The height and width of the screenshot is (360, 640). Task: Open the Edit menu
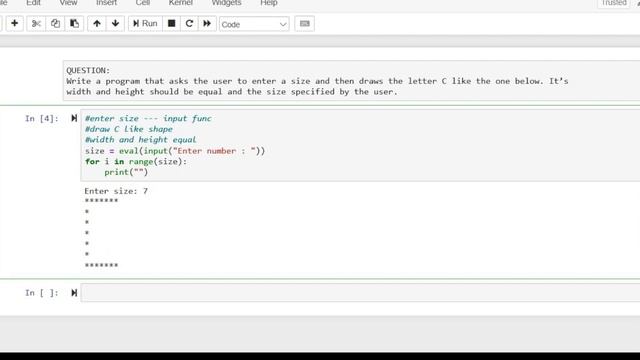[x=33, y=3]
